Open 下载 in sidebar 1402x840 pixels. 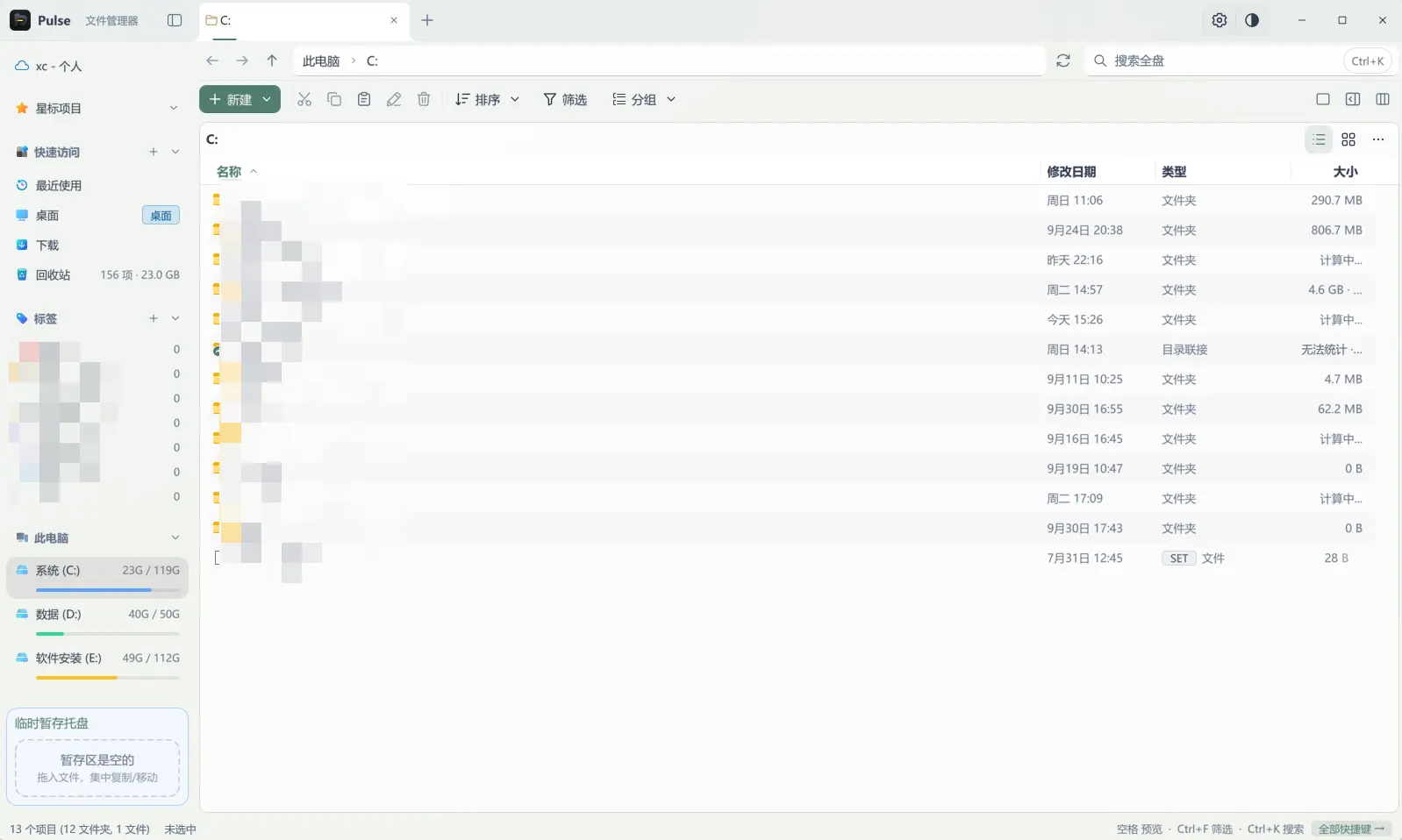97,245
